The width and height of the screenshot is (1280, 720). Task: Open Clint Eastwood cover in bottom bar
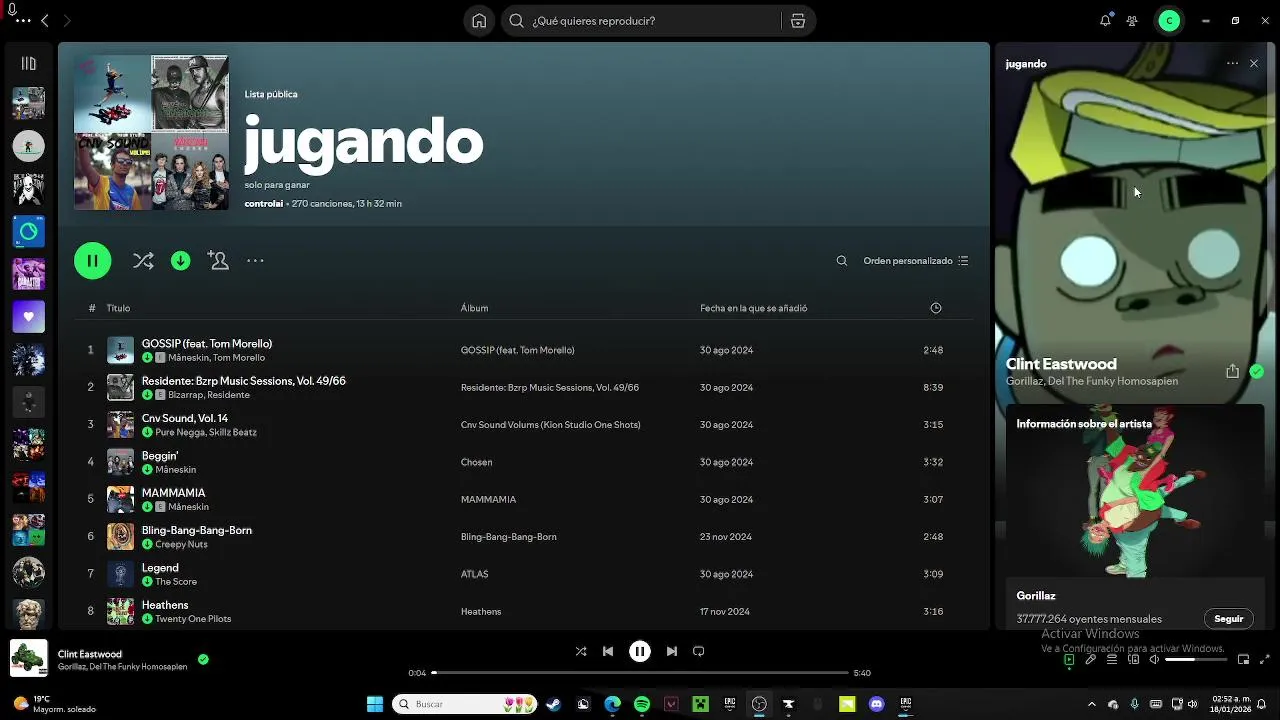(28, 659)
